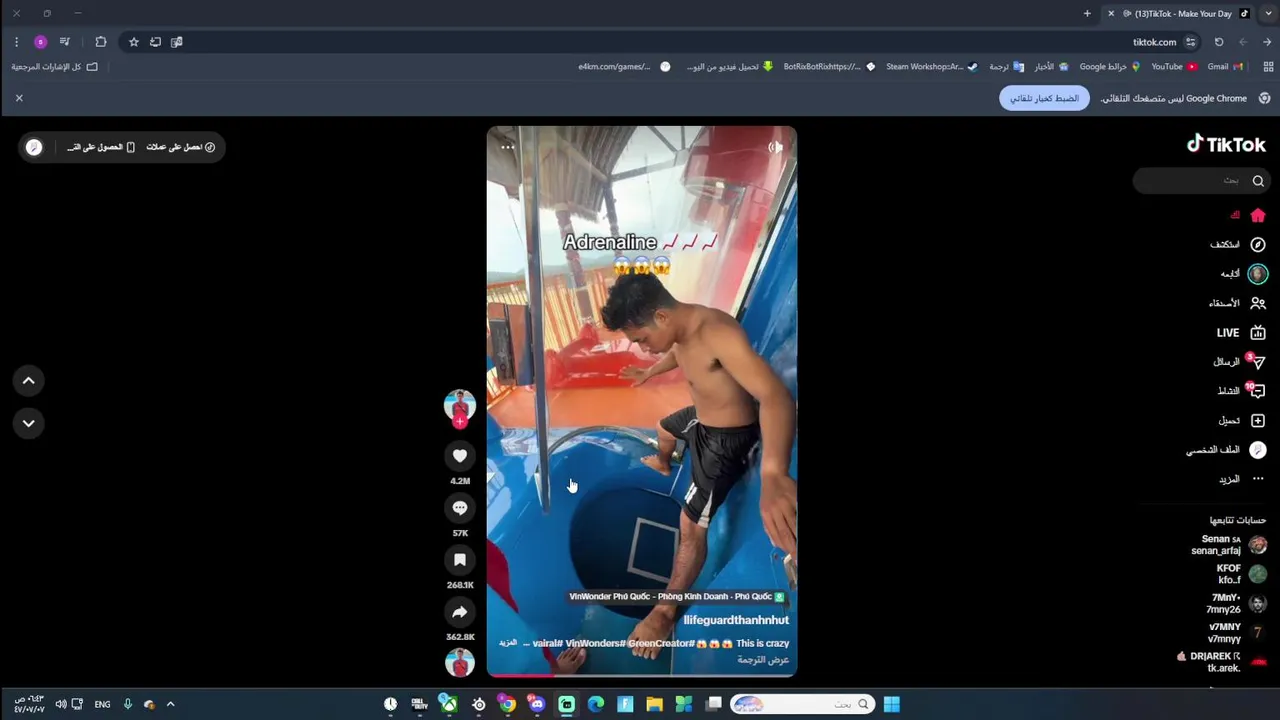Click the show translation (عرض الترجمة) link

763,660
